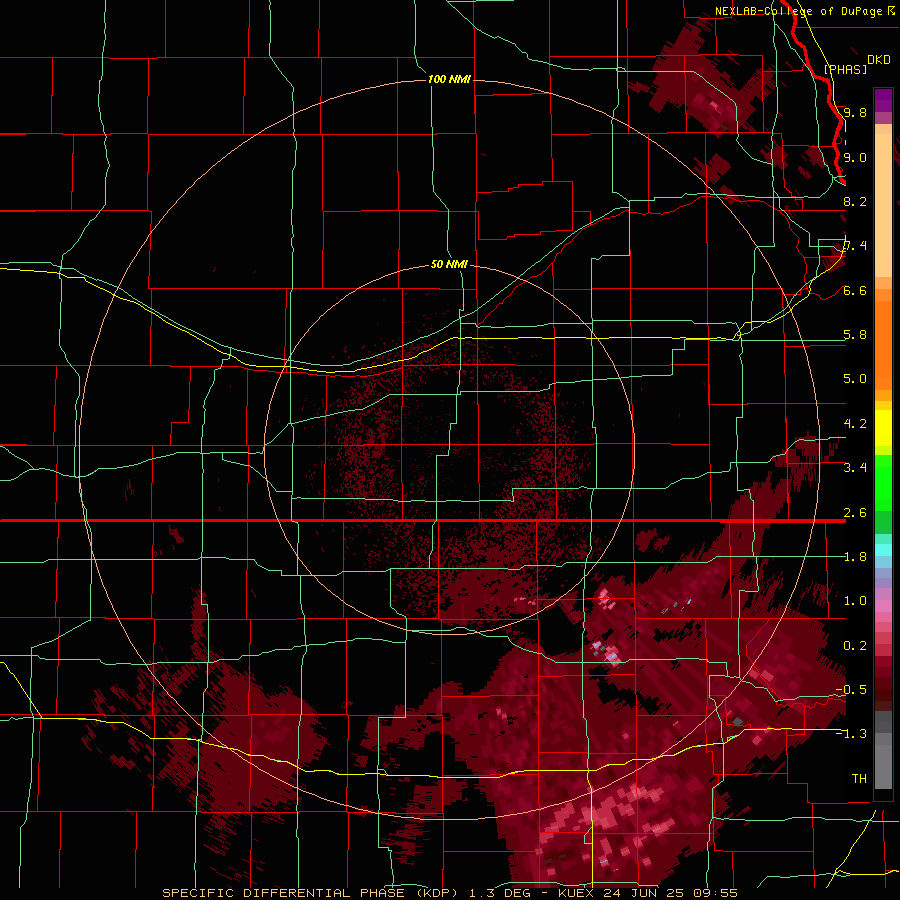Click the [PHAS] legend unit label
The height and width of the screenshot is (900, 900).
tap(845, 69)
